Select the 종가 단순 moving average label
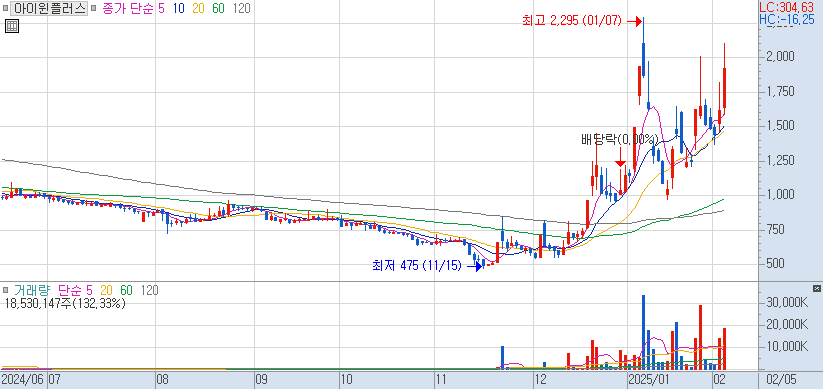Screen dimensions: 823x389 coord(127,8)
